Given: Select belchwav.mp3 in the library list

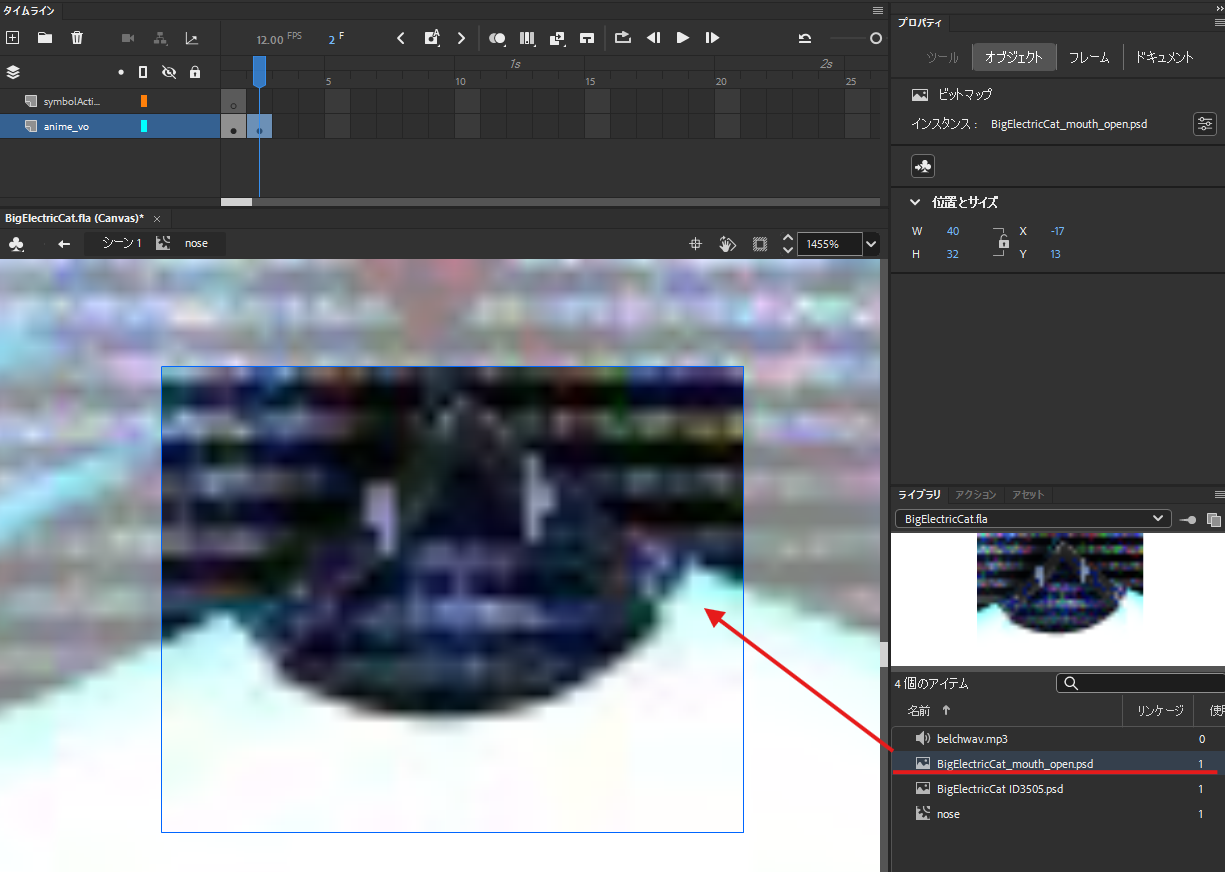Looking at the screenshot, I should point(971,739).
